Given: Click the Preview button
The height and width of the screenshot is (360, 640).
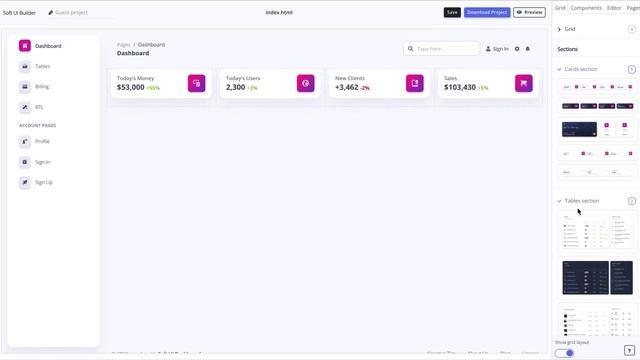Looking at the screenshot, I should [x=529, y=12].
